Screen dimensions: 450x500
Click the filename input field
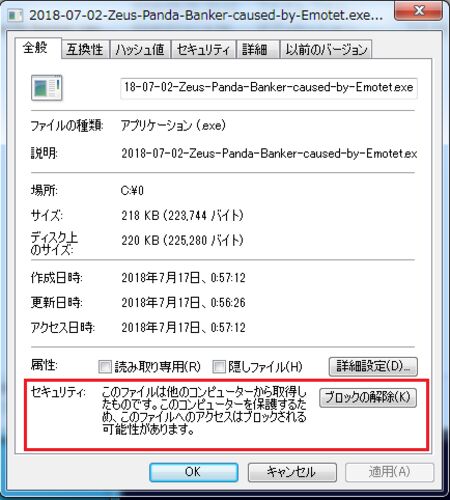(x=269, y=88)
